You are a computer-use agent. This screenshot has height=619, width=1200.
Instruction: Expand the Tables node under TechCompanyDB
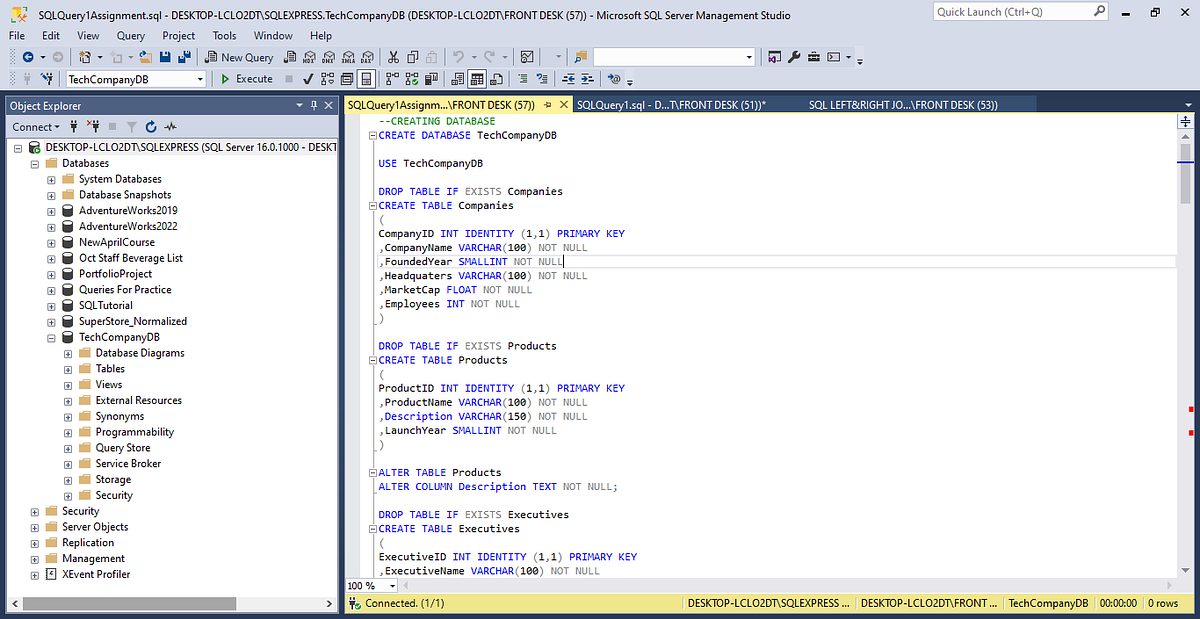(x=68, y=368)
